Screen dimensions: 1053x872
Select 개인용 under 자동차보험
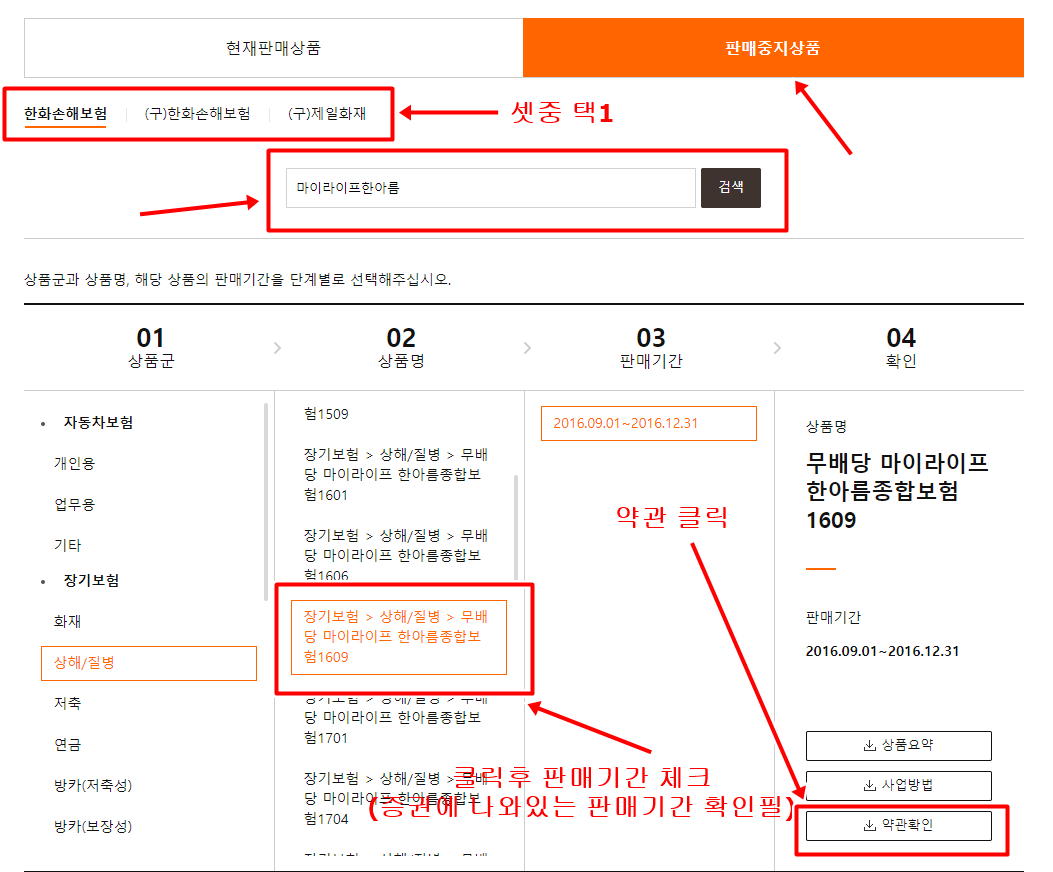tap(75, 463)
